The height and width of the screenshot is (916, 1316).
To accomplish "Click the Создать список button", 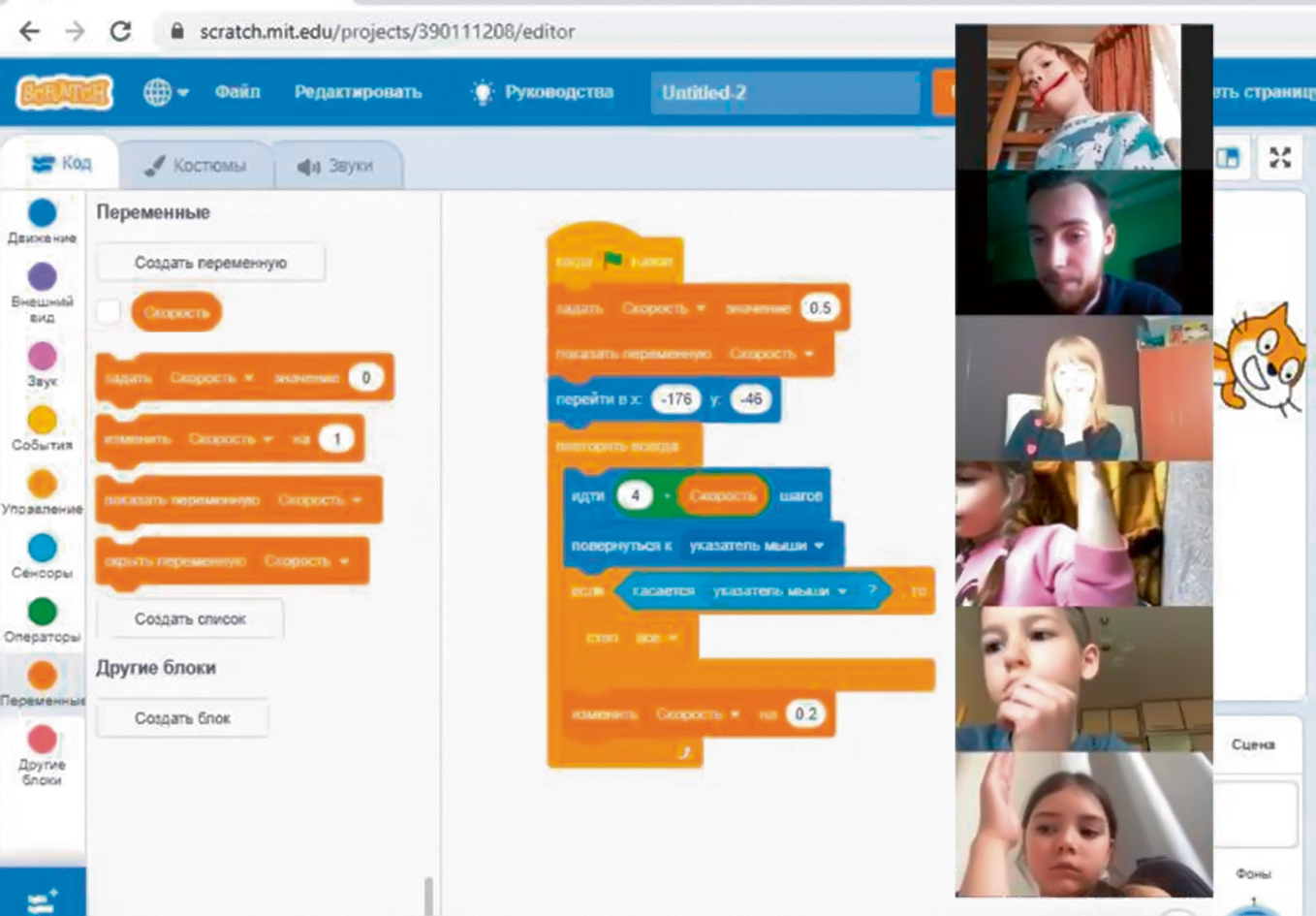I will (190, 618).
